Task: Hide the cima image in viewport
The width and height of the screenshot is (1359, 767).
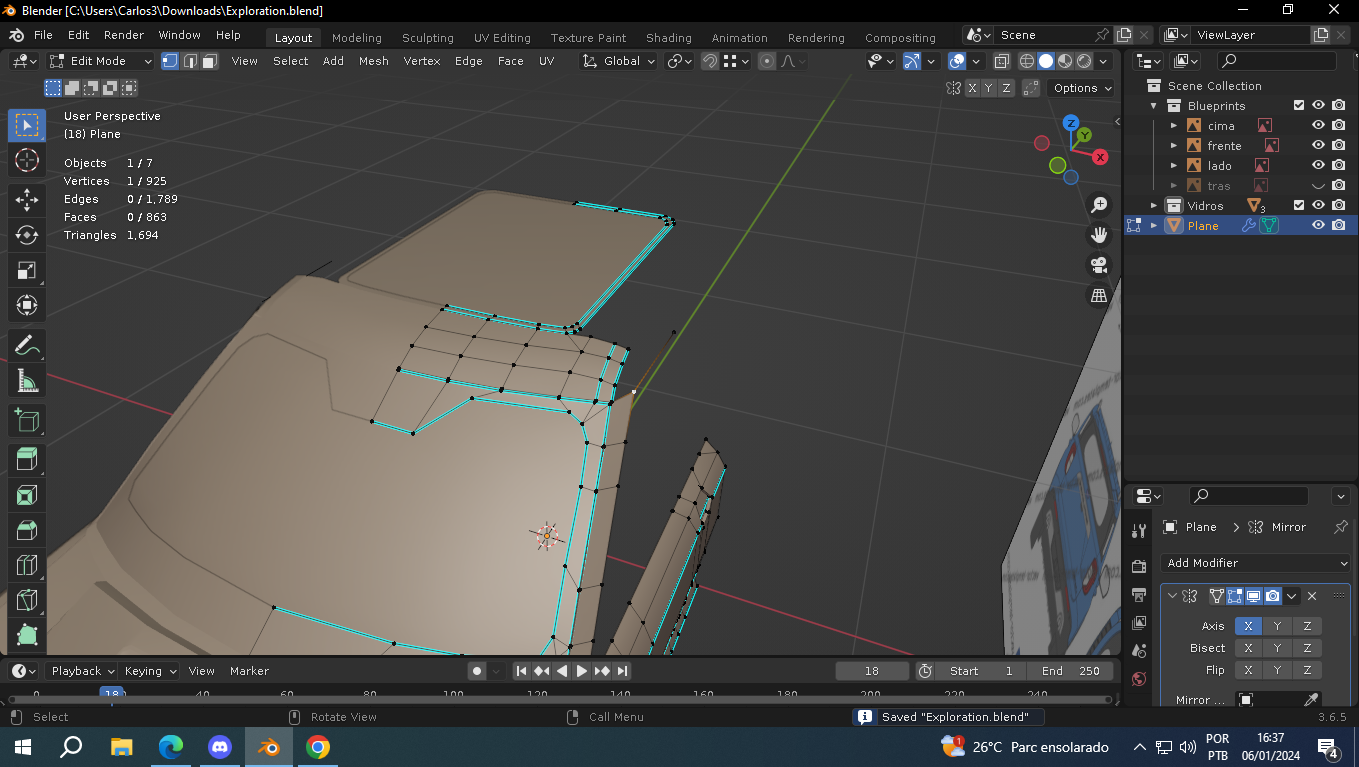Action: click(1318, 126)
